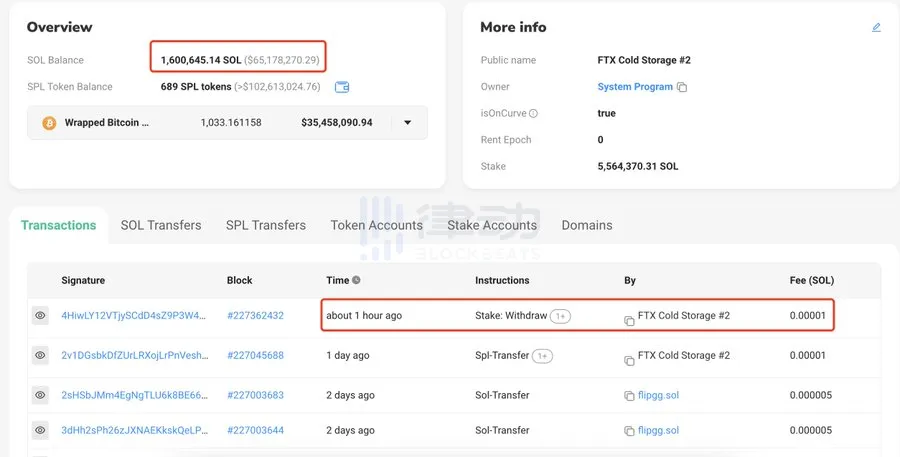Viewport: 900px width, 457px height.
Task: Click the wallet icon beside SPL token balance
Action: coord(342,87)
